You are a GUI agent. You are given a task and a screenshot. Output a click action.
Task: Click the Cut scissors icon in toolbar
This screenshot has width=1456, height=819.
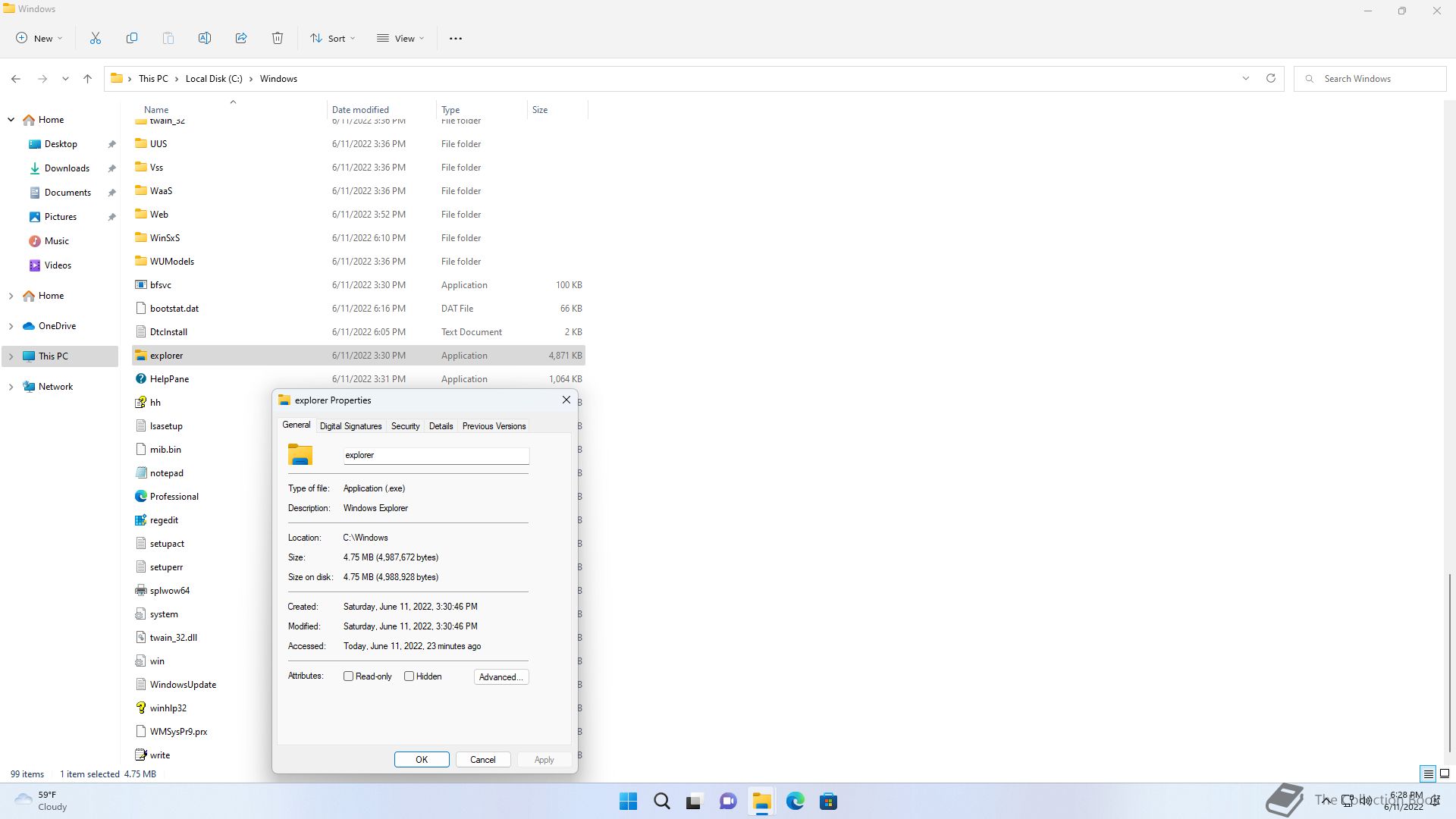click(x=96, y=38)
